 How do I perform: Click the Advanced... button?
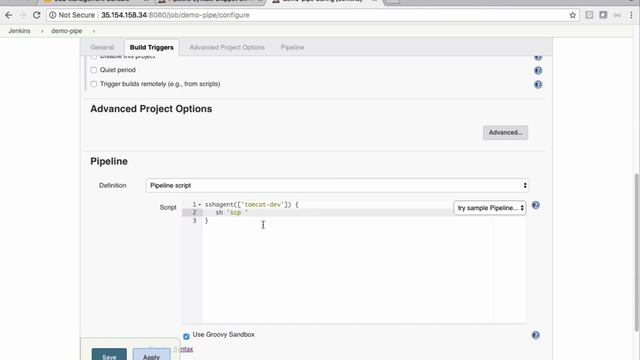[x=505, y=133]
